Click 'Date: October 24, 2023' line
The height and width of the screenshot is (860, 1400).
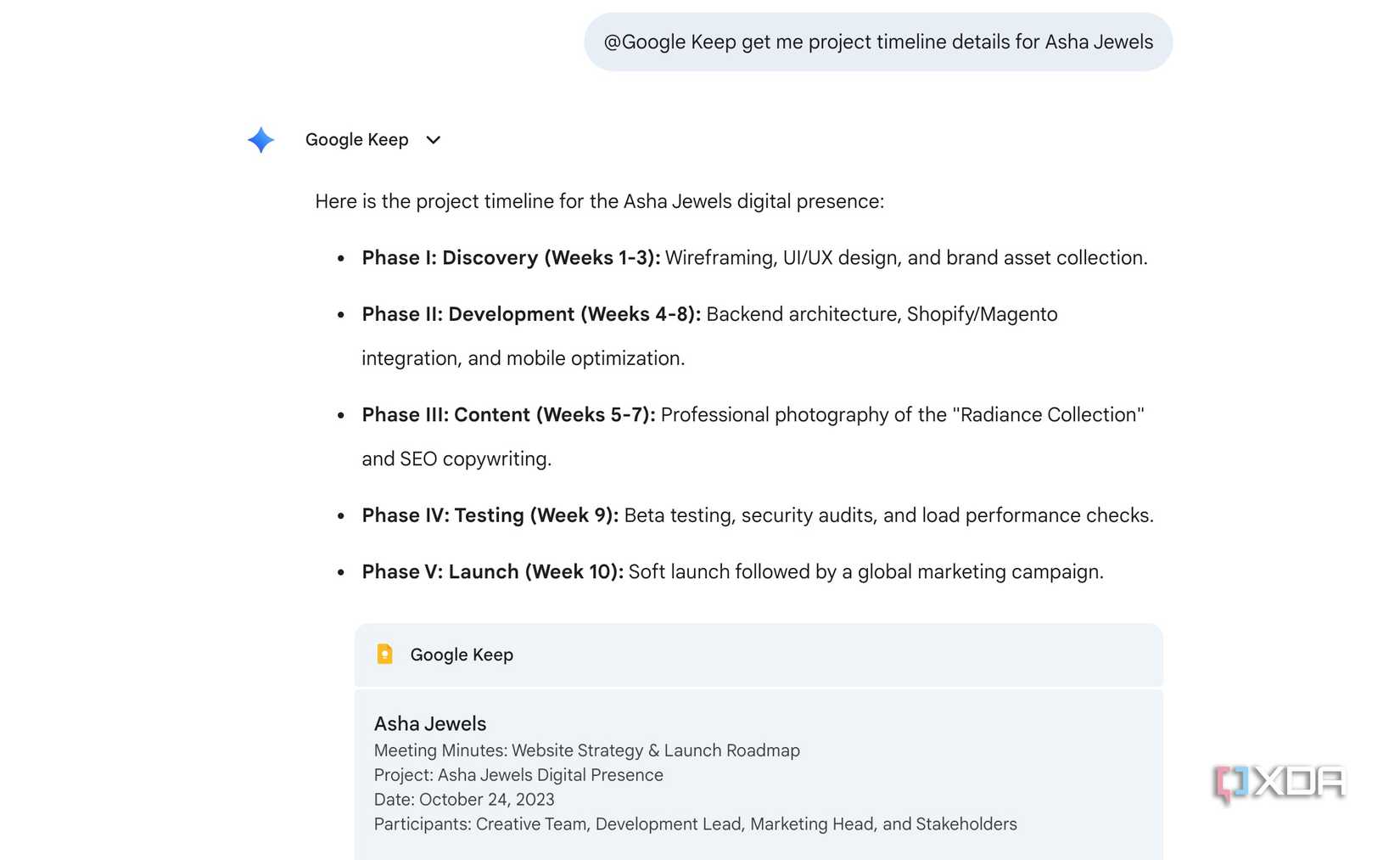point(464,800)
